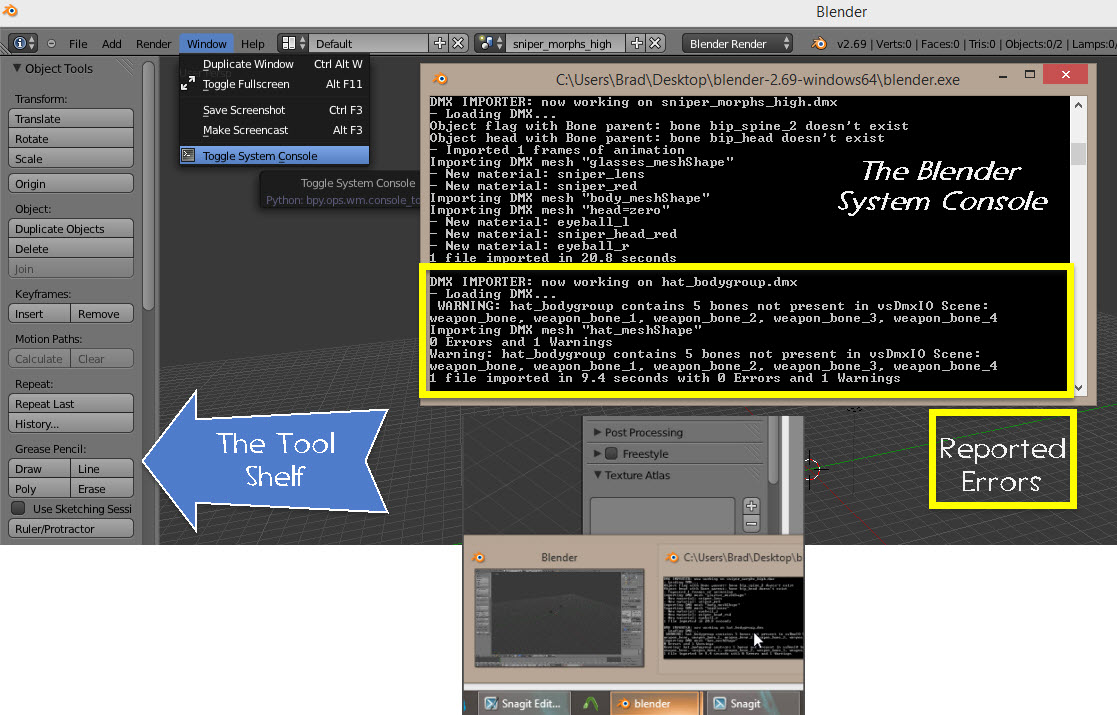This screenshot has height=715, width=1117.
Task: Select the Grease Pencil Line button
Action: [102, 469]
